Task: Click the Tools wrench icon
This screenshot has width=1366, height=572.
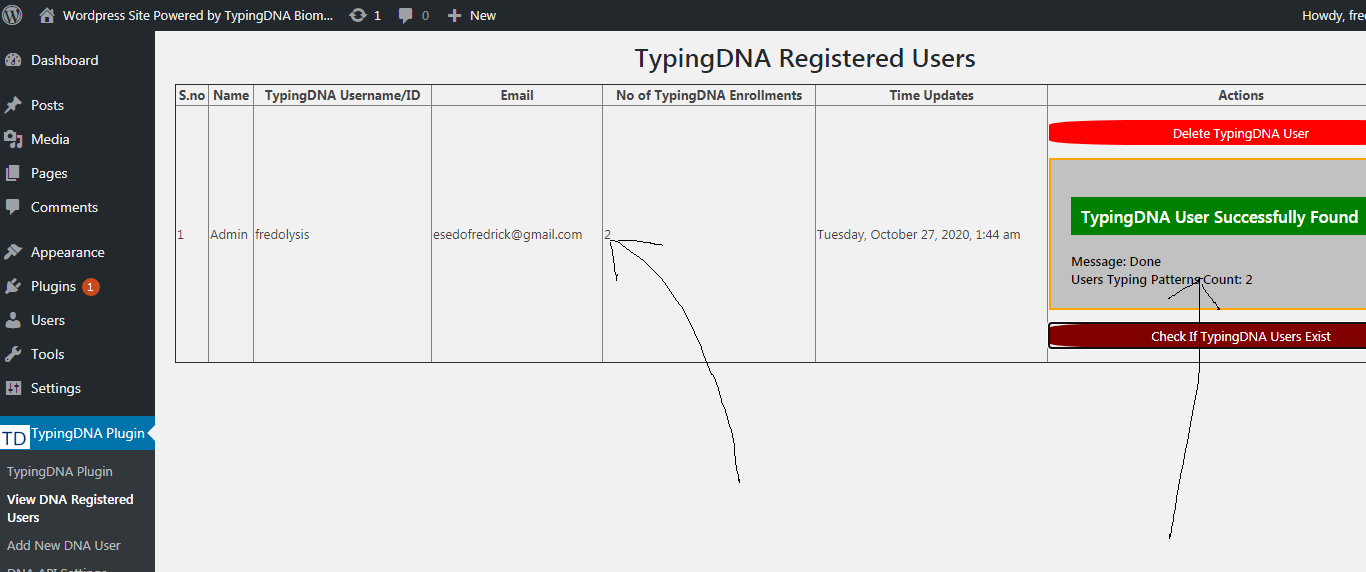Action: tap(13, 354)
